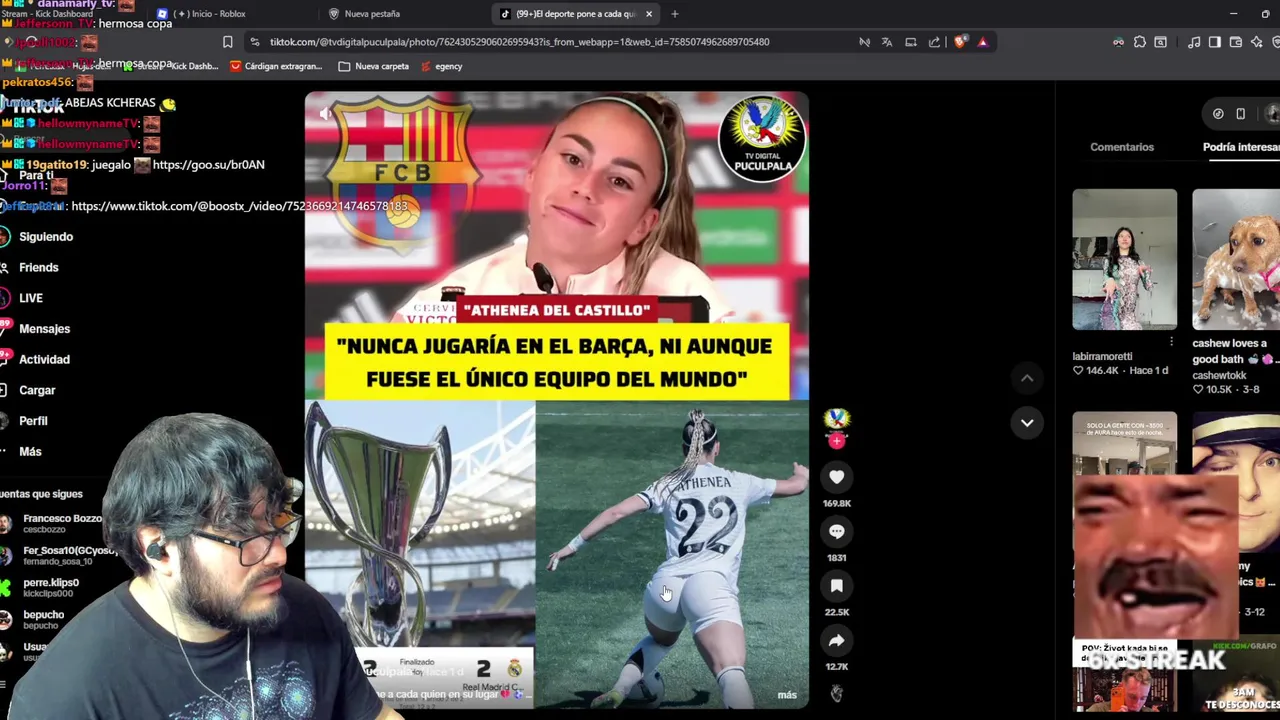The image size is (1280, 720).
Task: Open the author avatar above the like button
Action: coord(837,419)
